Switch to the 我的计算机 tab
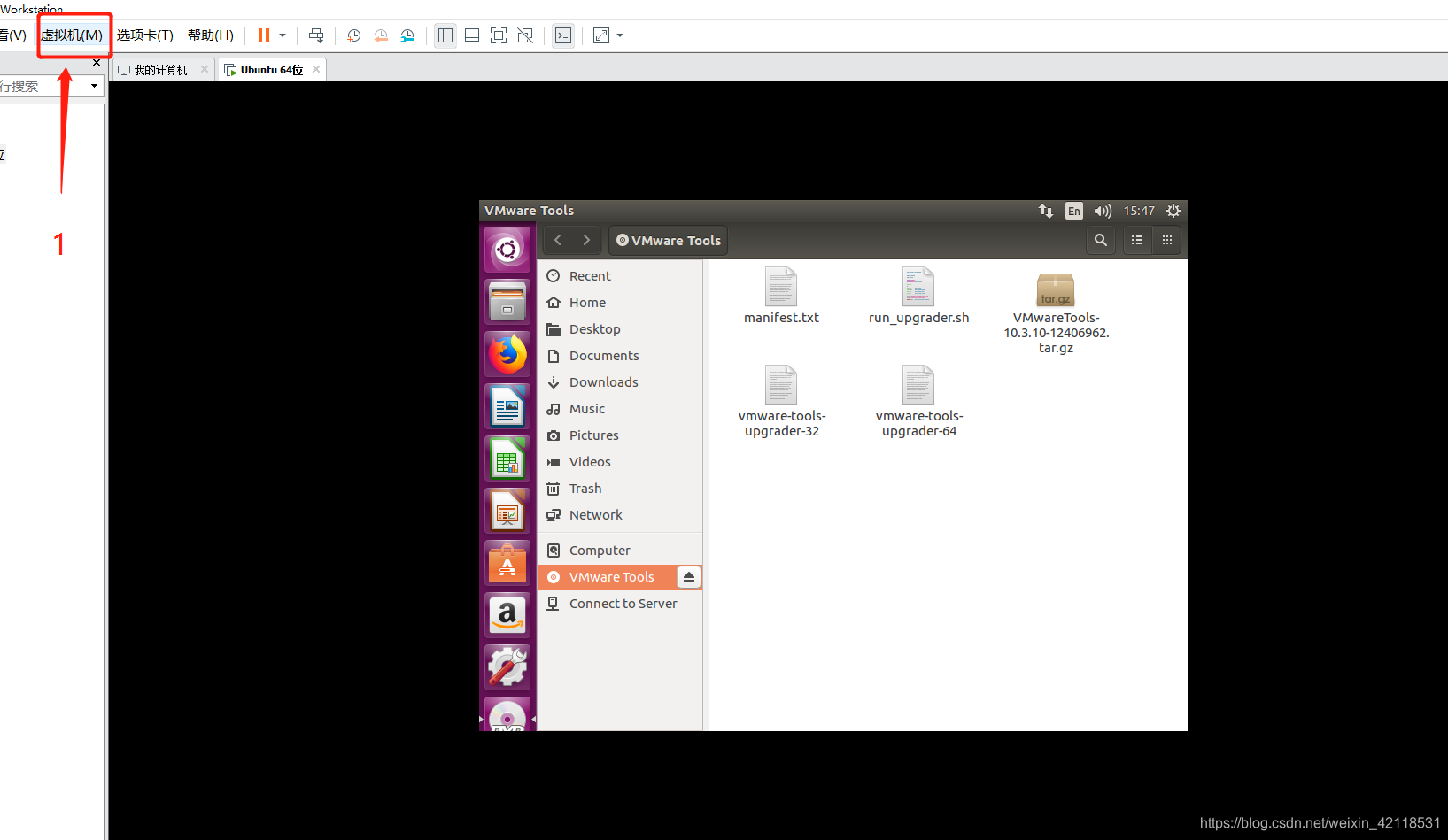 coord(159,70)
